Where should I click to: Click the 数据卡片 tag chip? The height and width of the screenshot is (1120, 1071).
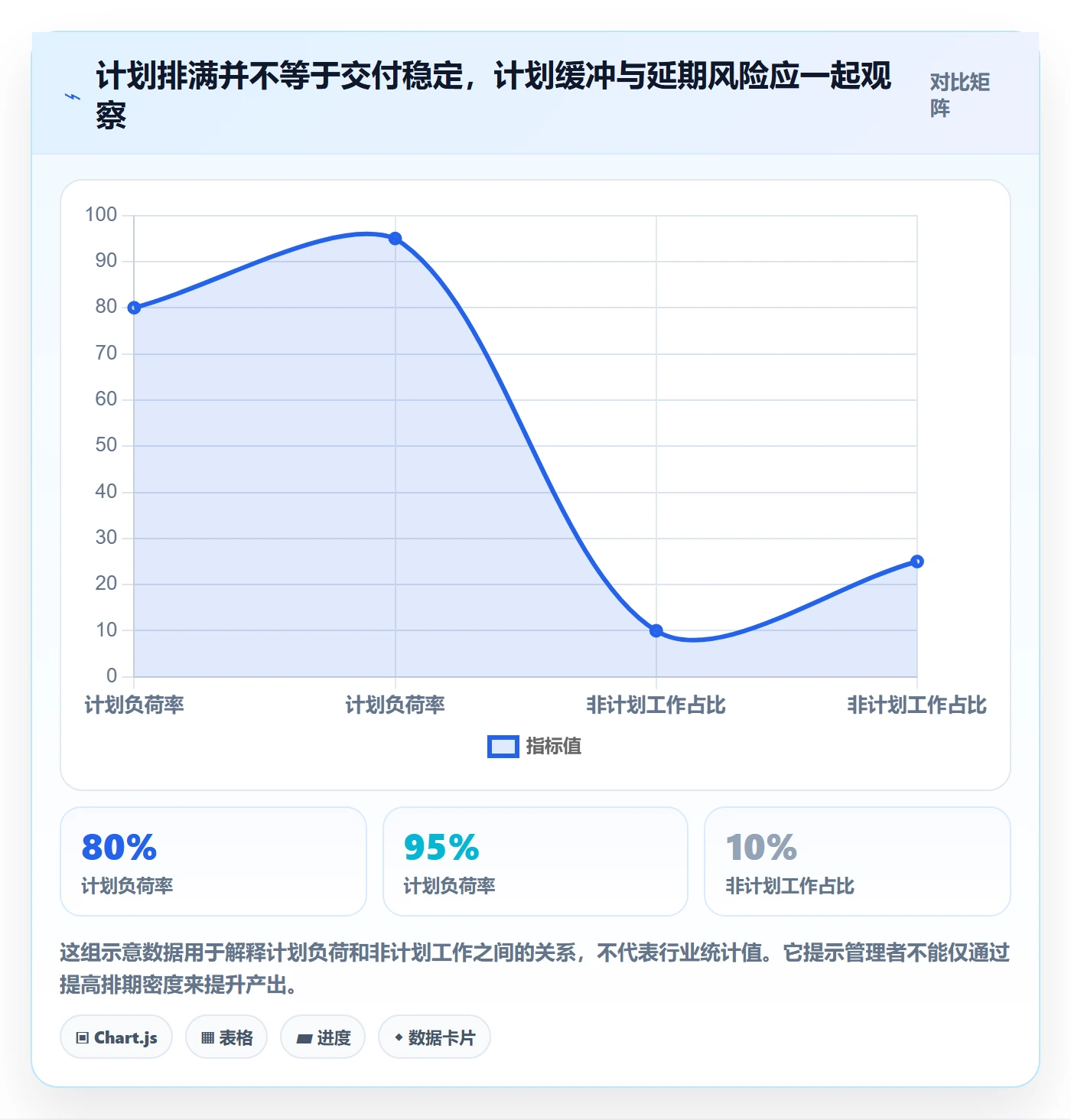coord(435,1037)
